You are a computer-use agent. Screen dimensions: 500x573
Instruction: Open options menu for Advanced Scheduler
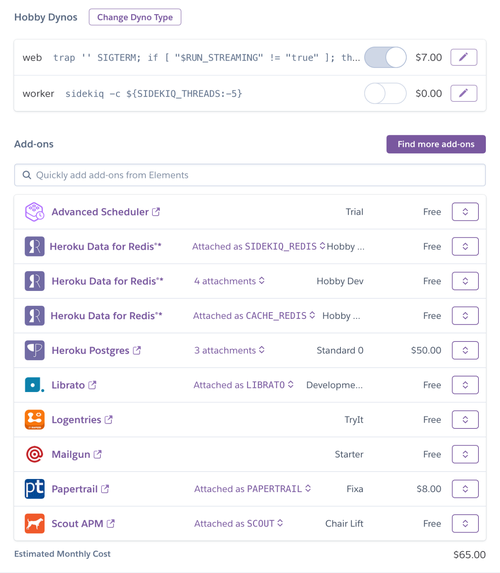point(465,212)
